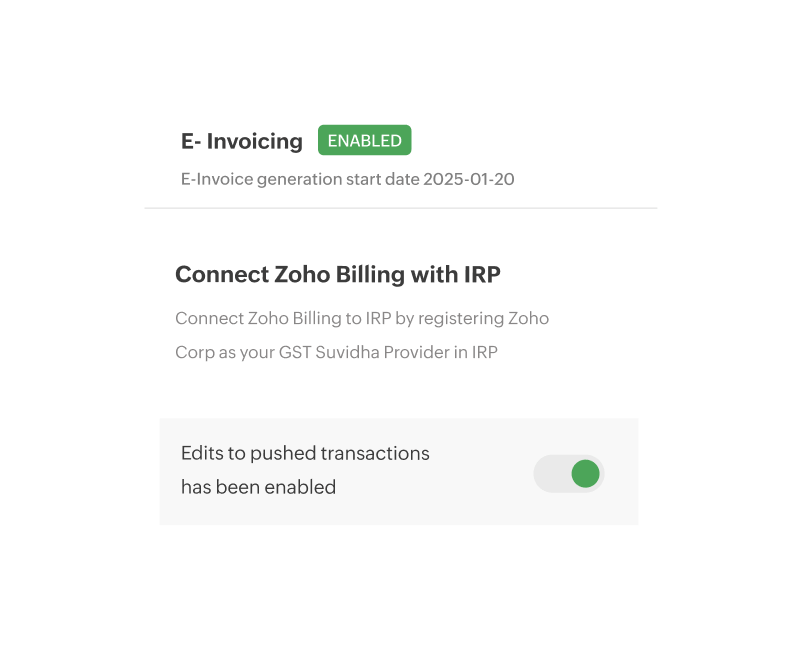Click the gray settings card panel
This screenshot has height=646, width=800.
(400, 471)
